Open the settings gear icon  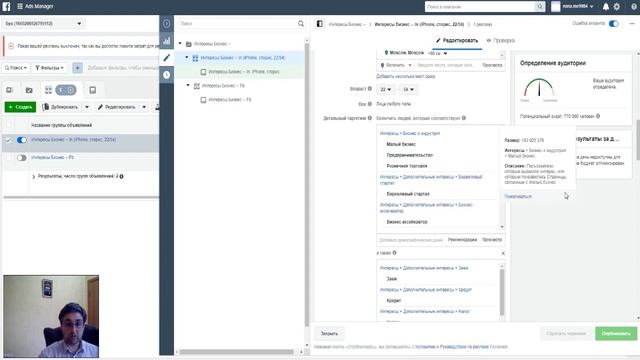tap(617, 7)
